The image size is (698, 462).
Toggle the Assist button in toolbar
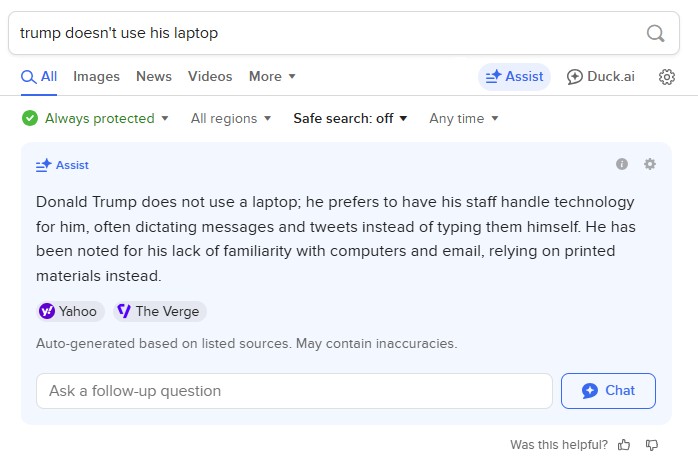514,77
